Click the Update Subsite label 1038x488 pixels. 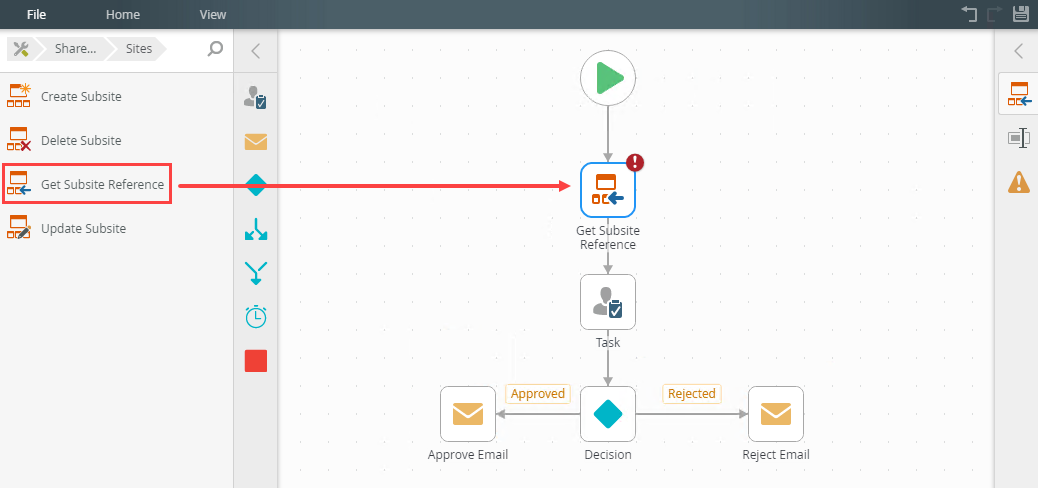click(x=83, y=228)
